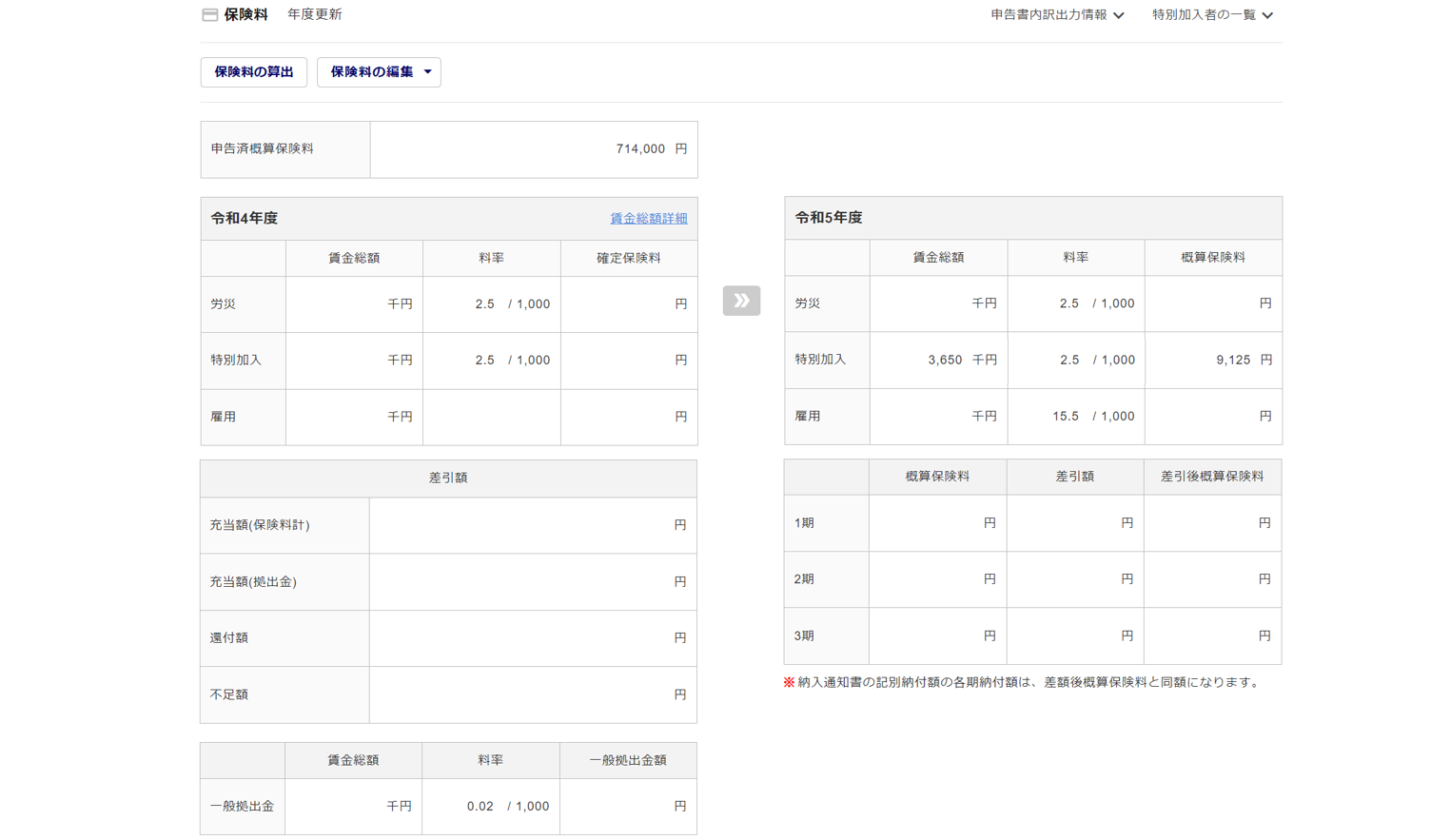Click the 充当額(保険料計) amount field

(533, 525)
